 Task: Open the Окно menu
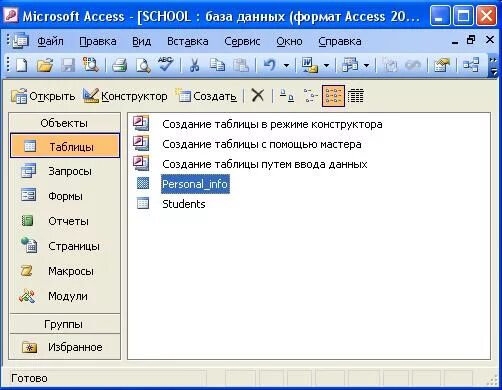pos(289,41)
